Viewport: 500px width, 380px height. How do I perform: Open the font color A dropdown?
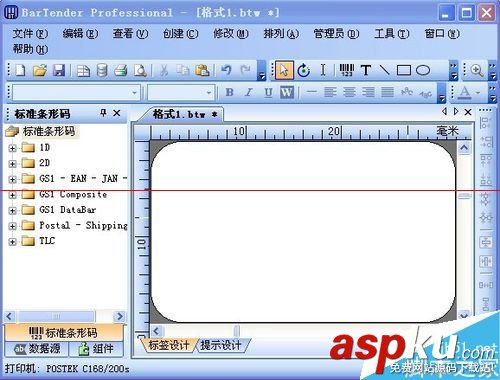coord(478,93)
